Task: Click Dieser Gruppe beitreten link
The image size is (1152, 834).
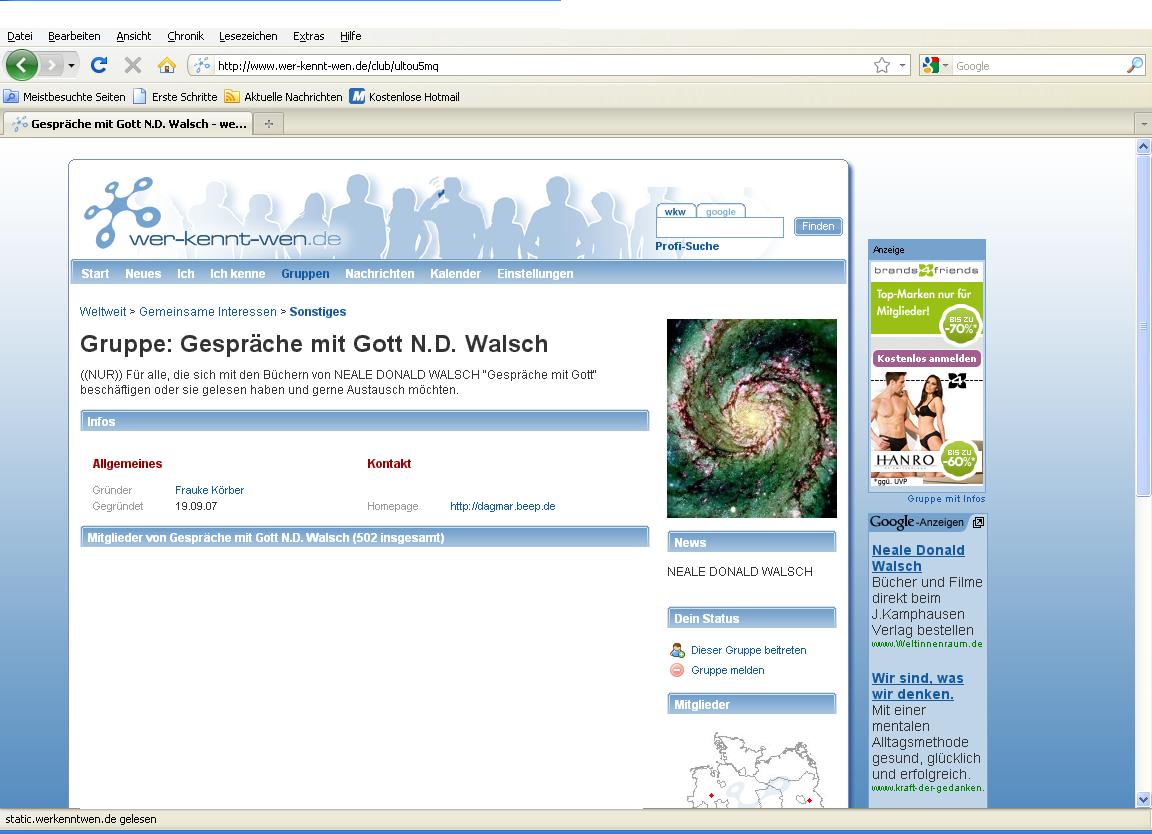Action: pyautogui.click(x=748, y=650)
